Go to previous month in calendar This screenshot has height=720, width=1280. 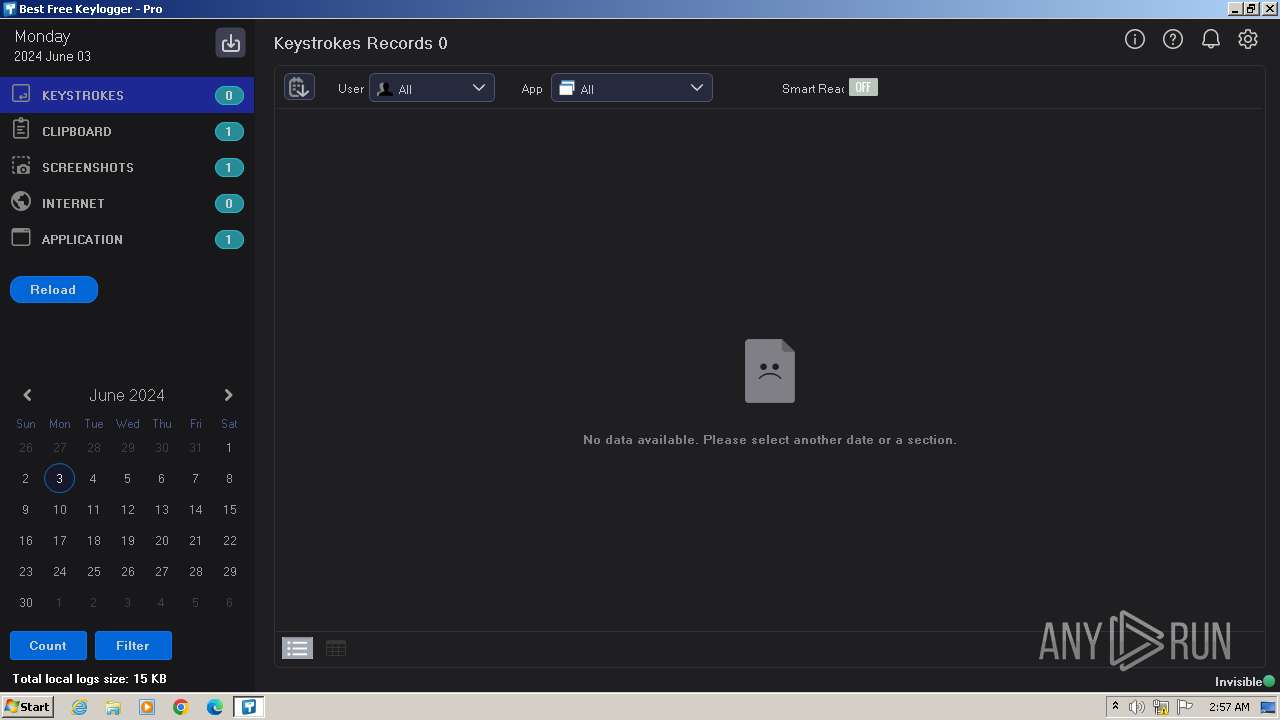click(x=27, y=395)
